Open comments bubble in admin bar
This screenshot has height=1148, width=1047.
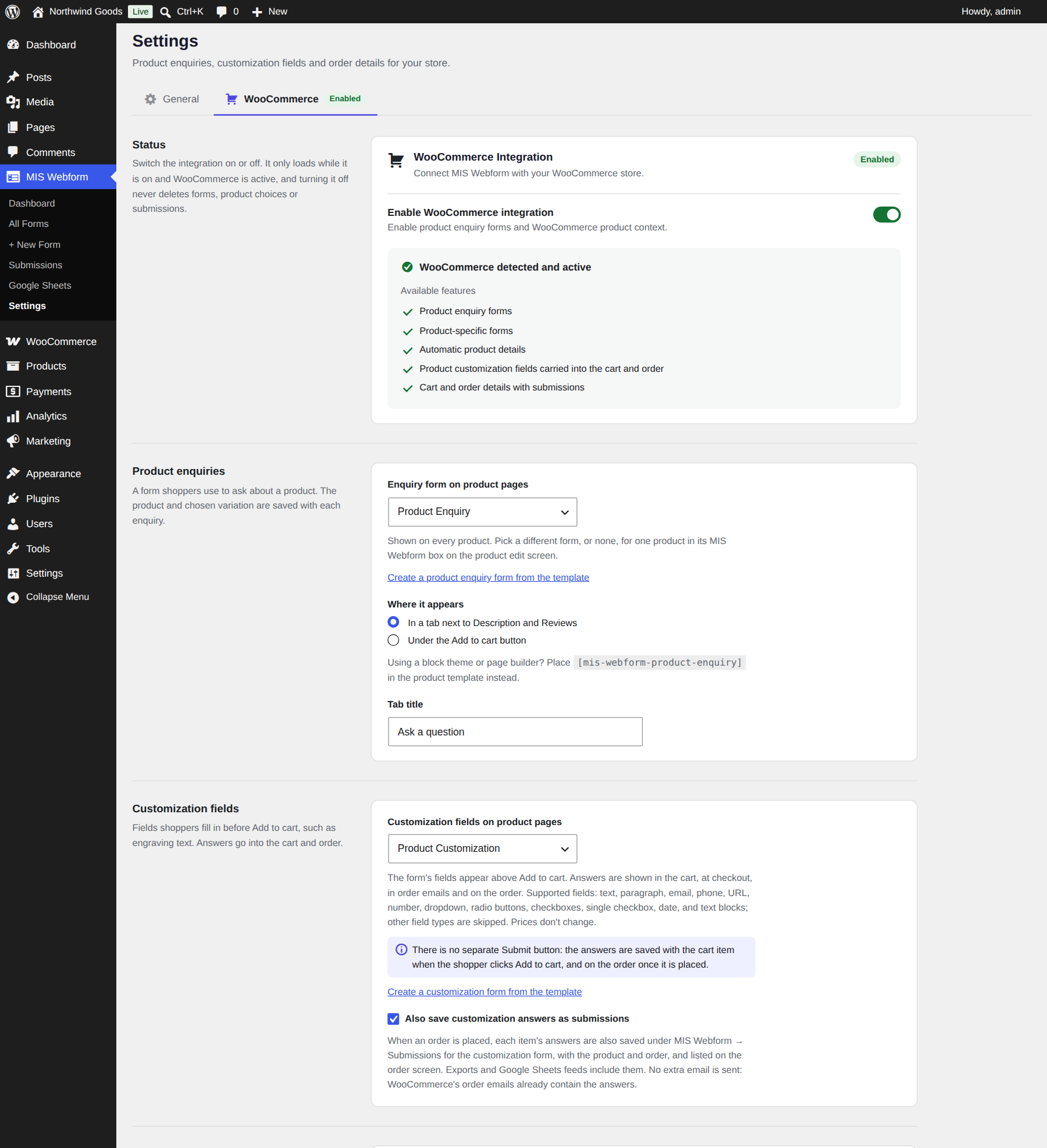coord(221,12)
